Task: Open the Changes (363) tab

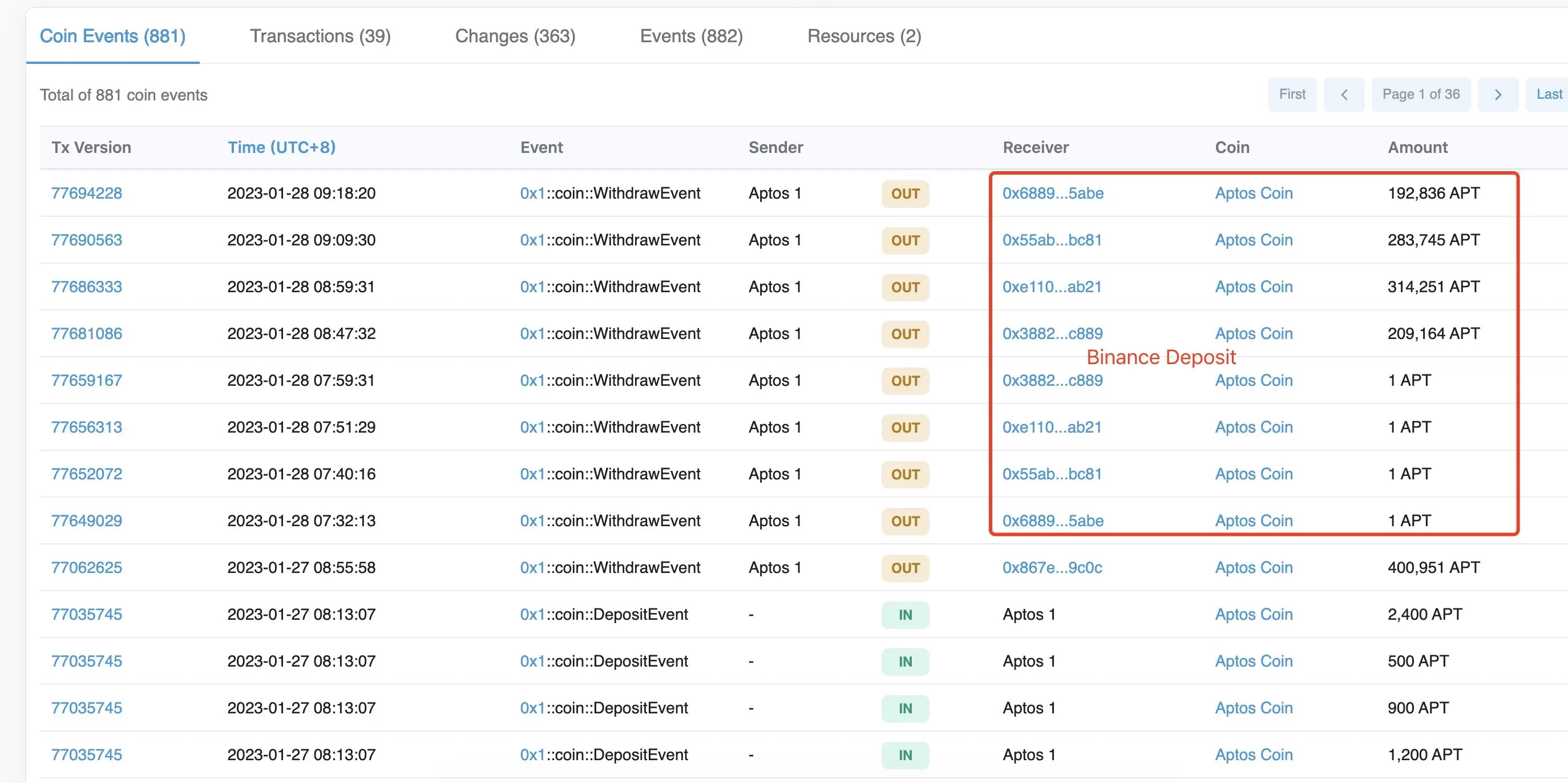Action: pos(515,36)
